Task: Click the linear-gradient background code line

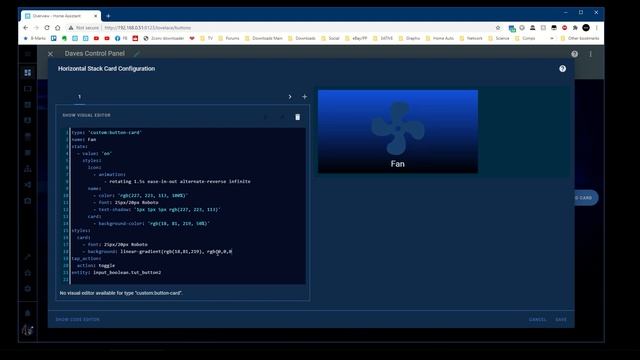Action: pyautogui.click(x=157, y=251)
